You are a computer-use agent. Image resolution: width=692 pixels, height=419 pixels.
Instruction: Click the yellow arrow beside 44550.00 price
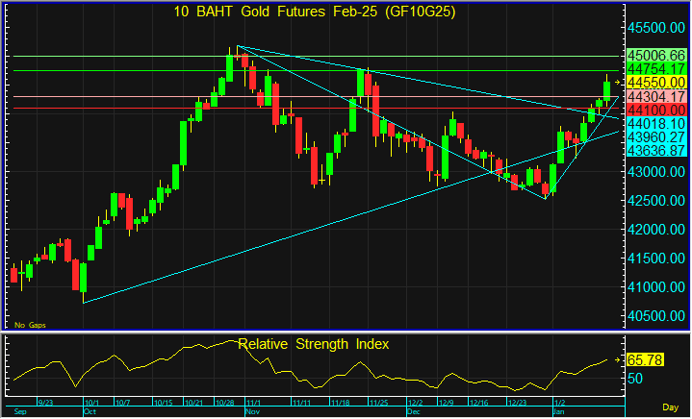coord(618,82)
